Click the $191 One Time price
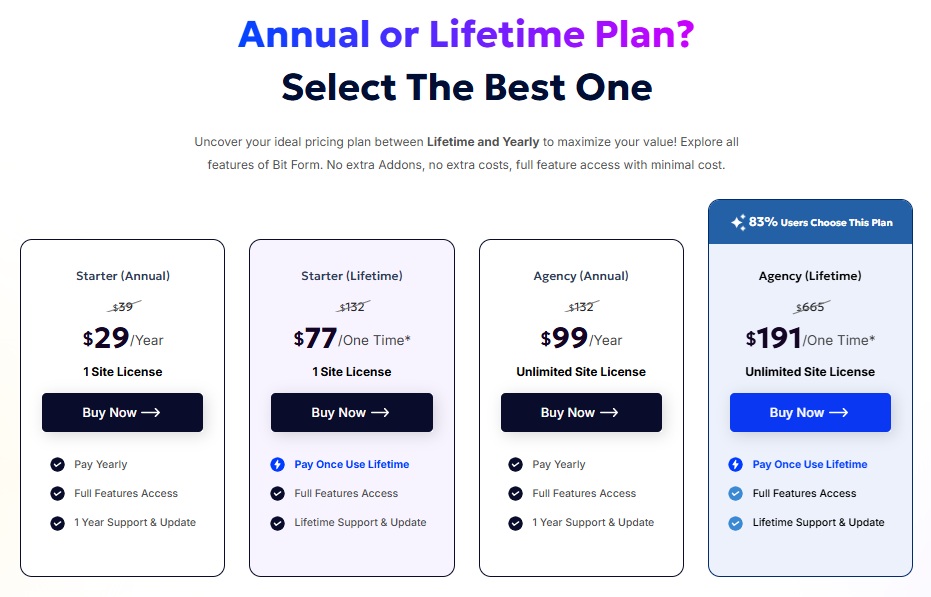The image size is (931, 597). coord(810,339)
